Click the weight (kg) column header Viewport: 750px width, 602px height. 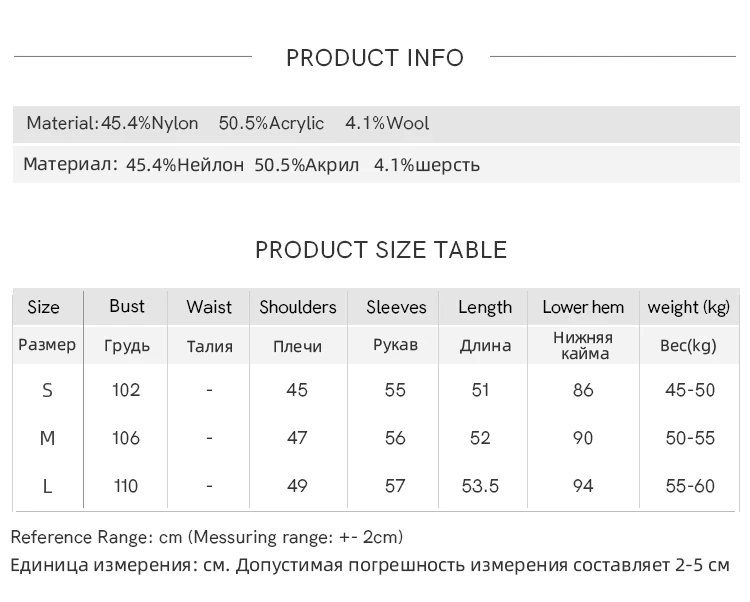pyautogui.click(x=689, y=307)
